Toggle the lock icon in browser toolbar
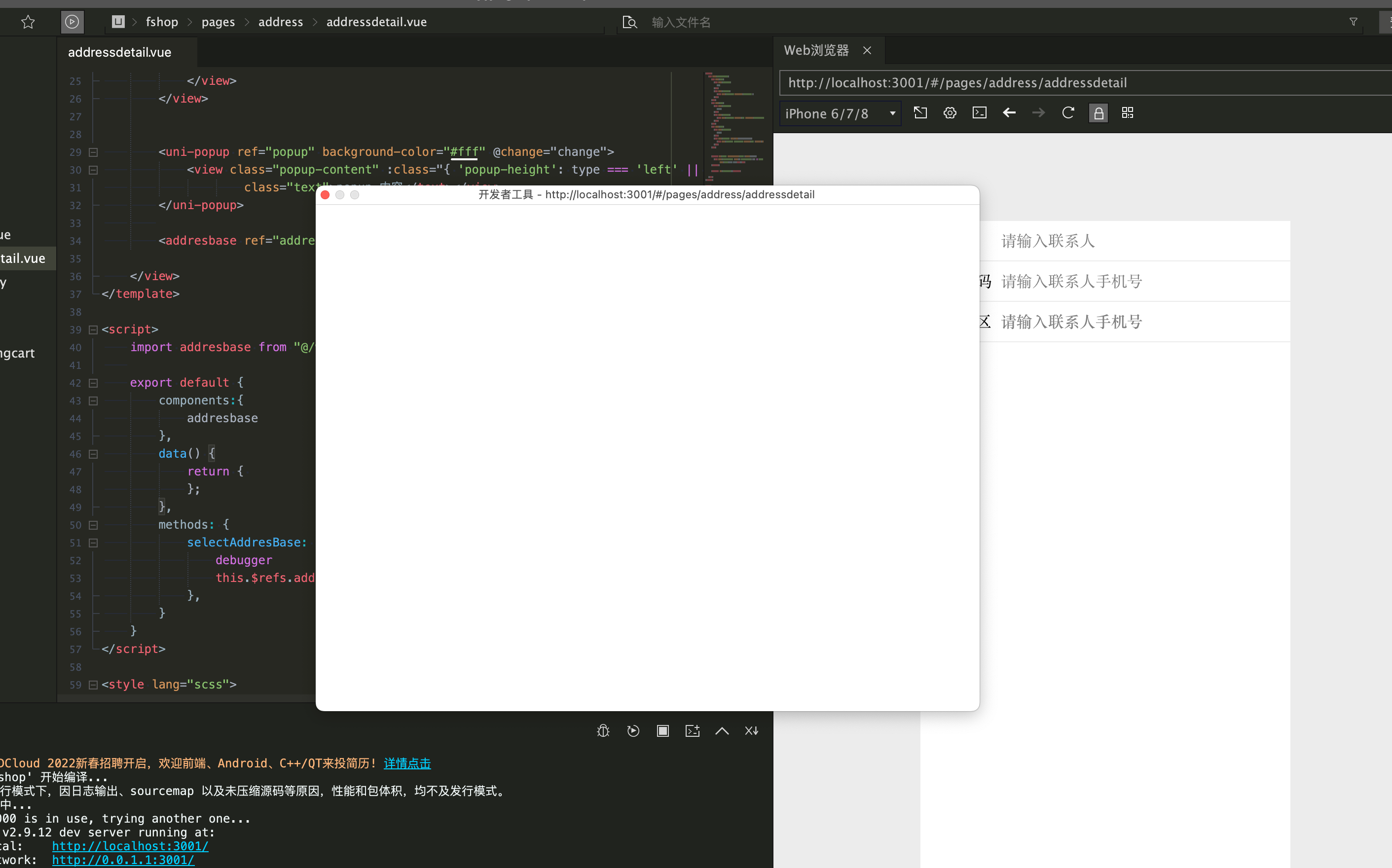1392x868 pixels. [x=1098, y=113]
